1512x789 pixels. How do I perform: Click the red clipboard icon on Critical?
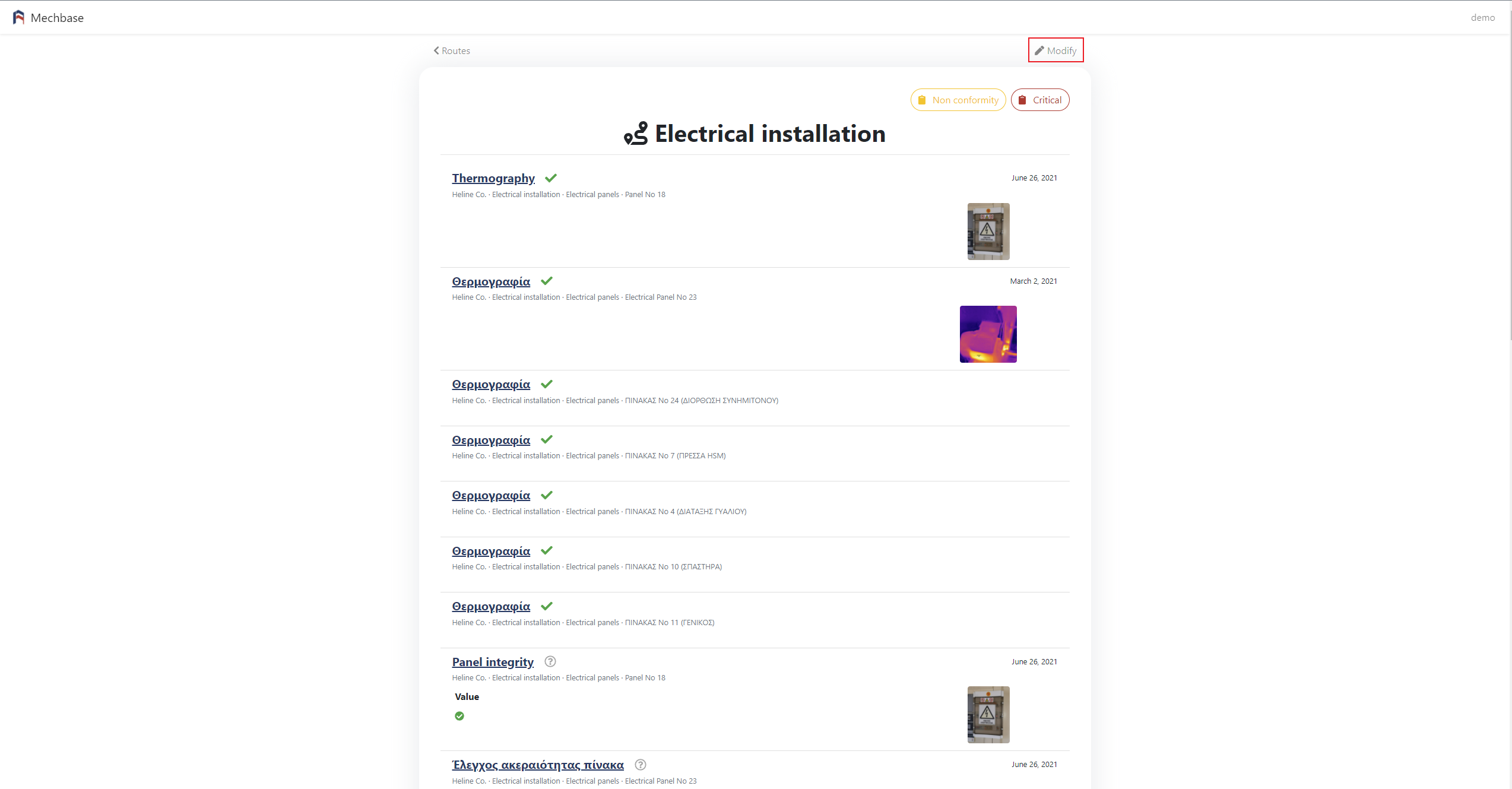pos(1022,100)
